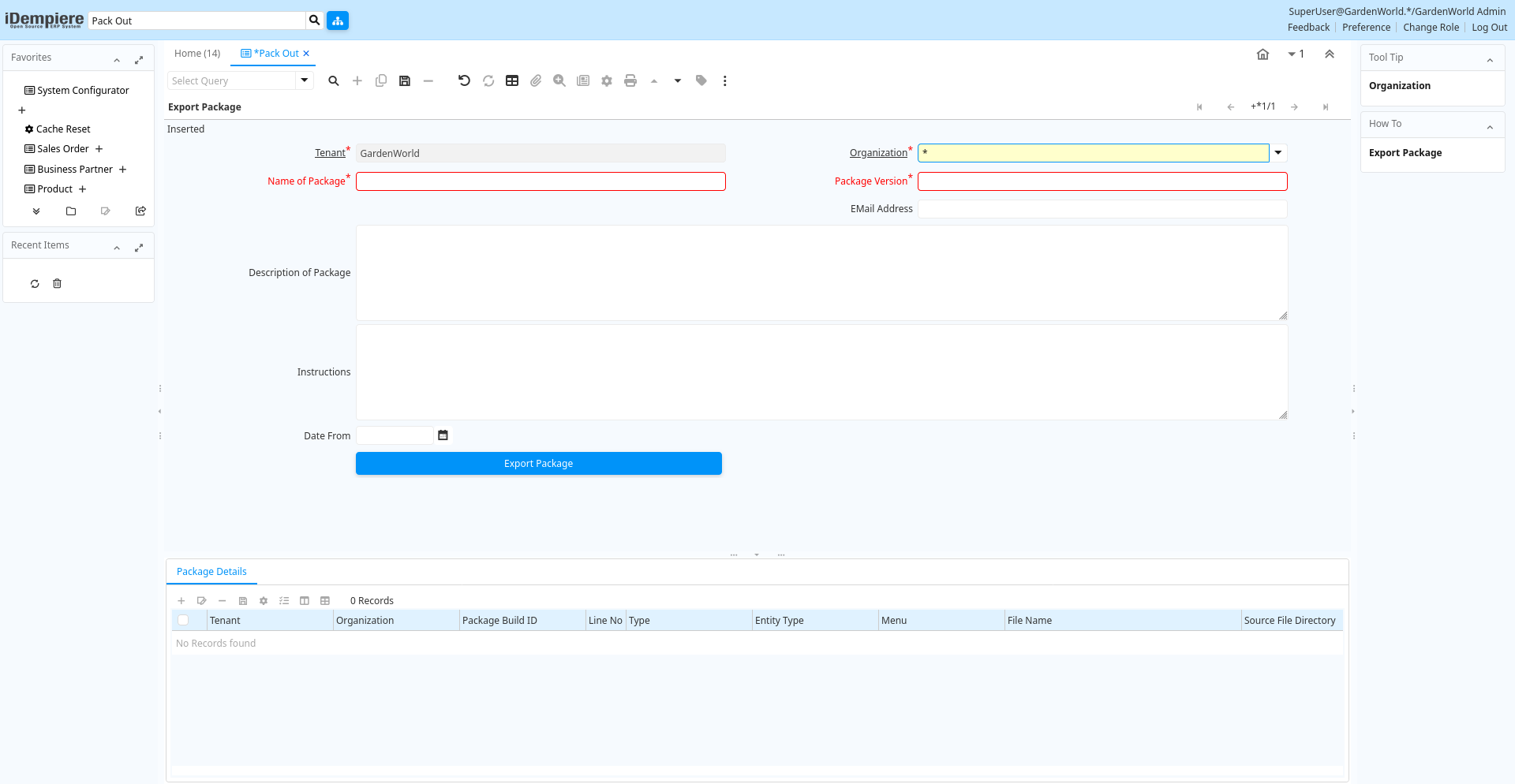1515x784 pixels.
Task: Click the Undo changes icon
Action: [464, 80]
